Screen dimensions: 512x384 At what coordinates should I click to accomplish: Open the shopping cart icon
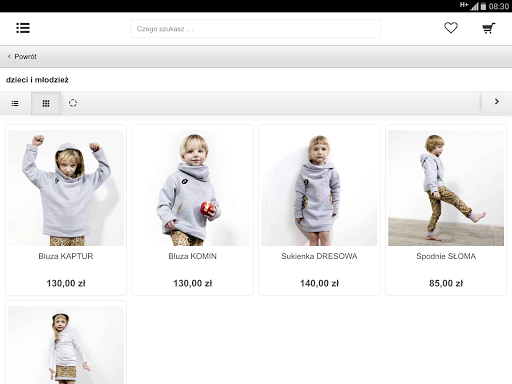(489, 28)
